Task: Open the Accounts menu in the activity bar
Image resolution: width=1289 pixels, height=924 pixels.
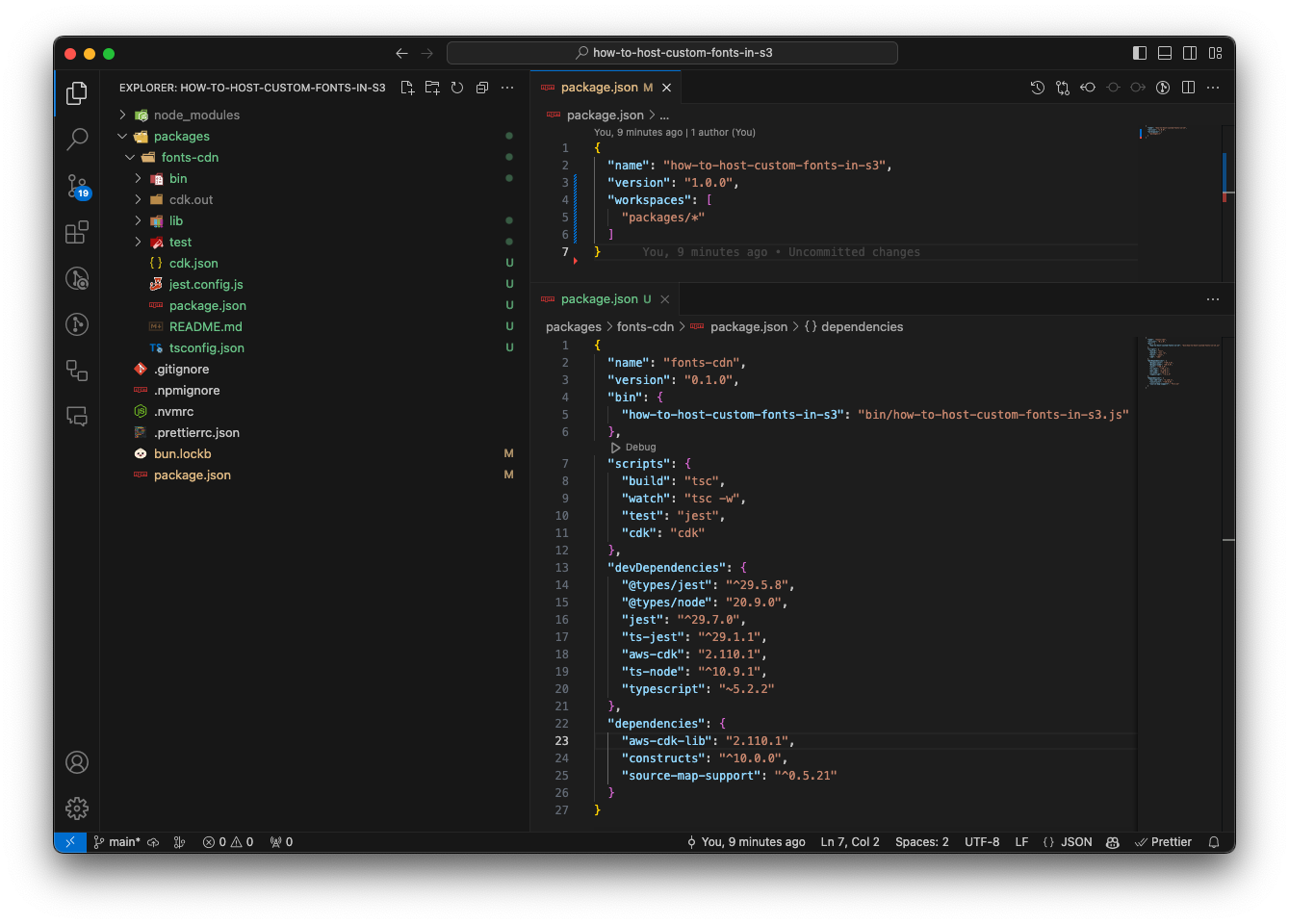Action: pyautogui.click(x=77, y=762)
